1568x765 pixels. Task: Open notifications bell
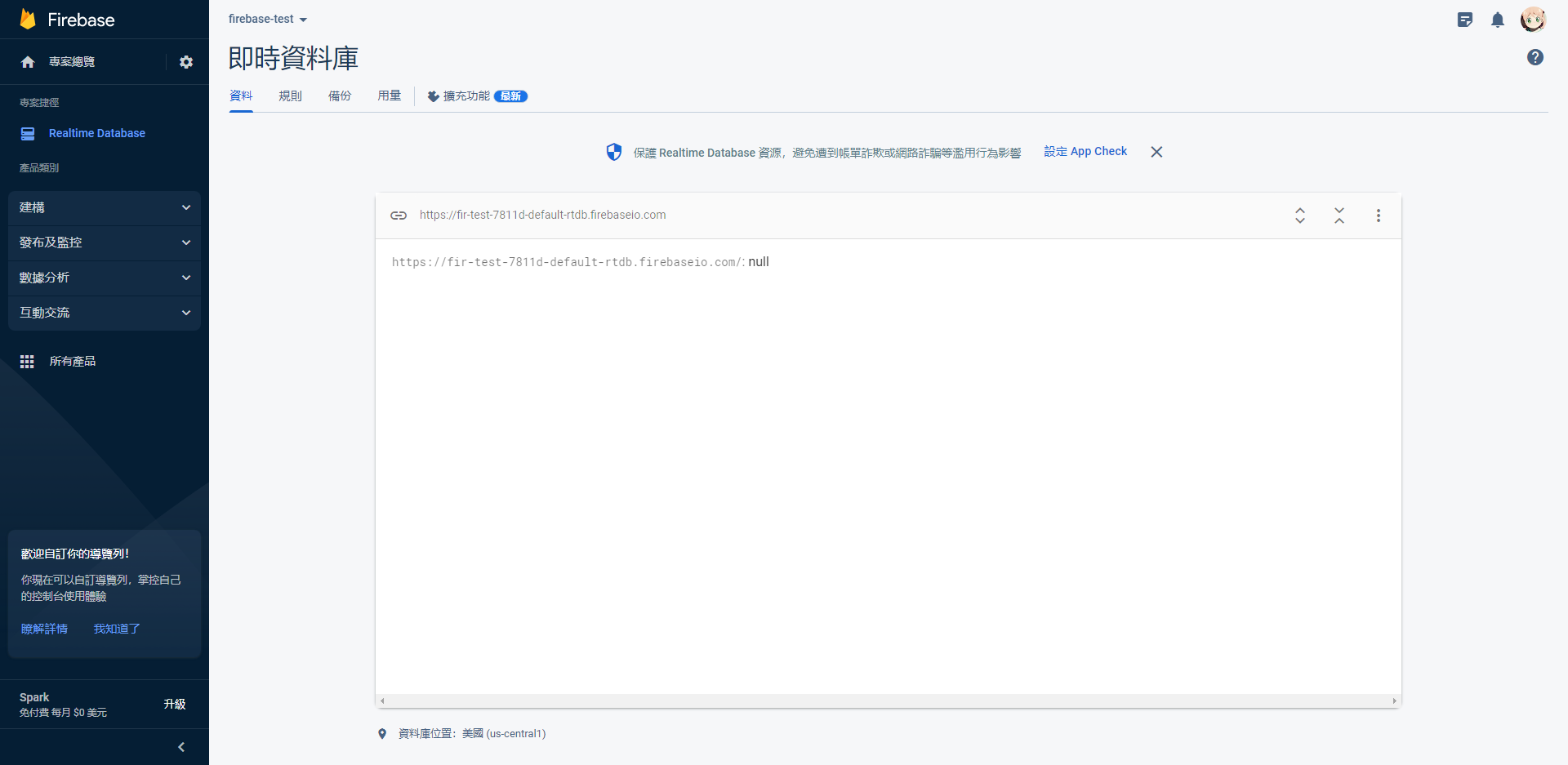(x=1498, y=20)
